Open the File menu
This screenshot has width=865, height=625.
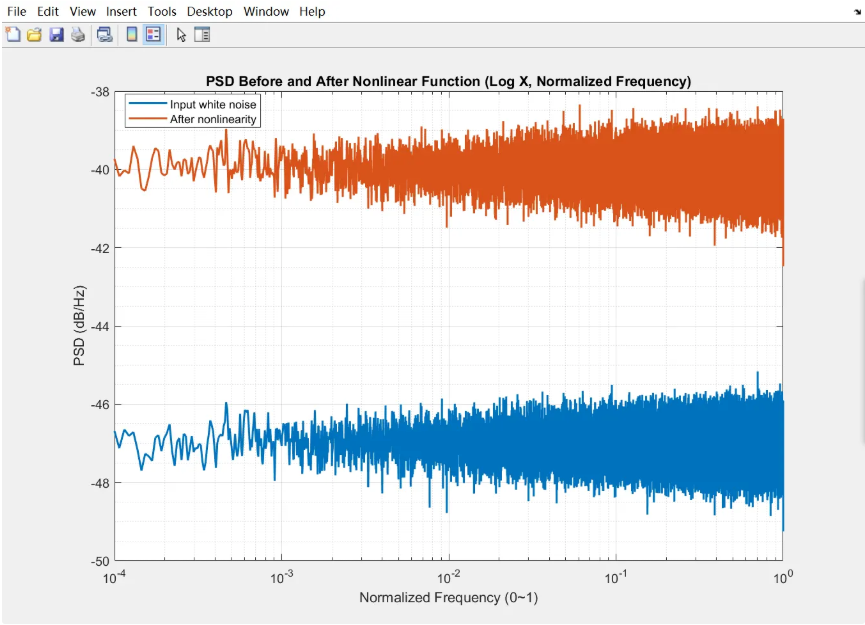(17, 12)
